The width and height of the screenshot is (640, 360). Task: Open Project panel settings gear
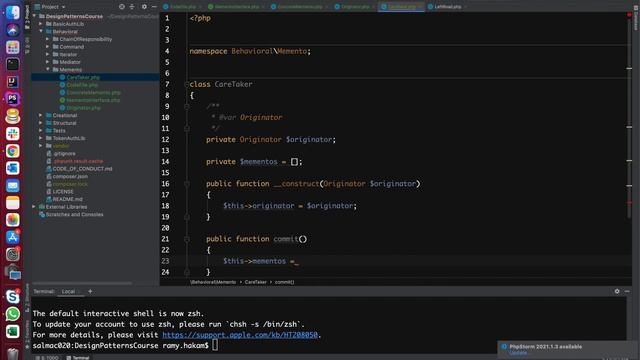coord(144,7)
